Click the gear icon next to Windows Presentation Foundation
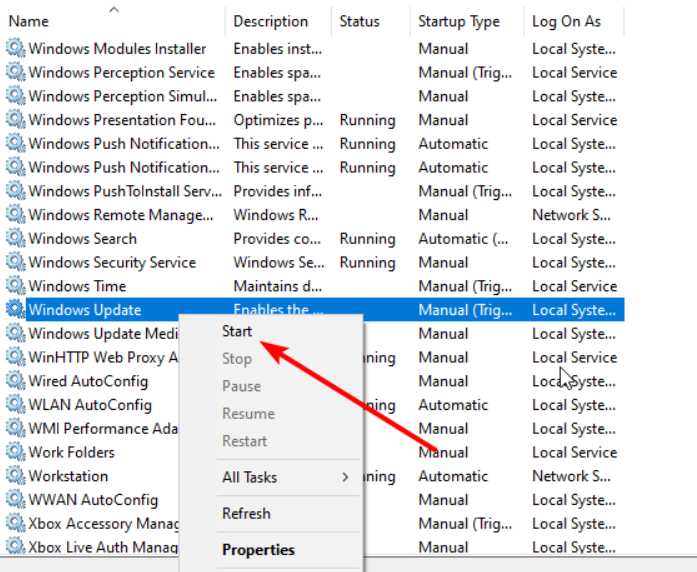Image resolution: width=697 pixels, height=572 pixels. point(15,120)
